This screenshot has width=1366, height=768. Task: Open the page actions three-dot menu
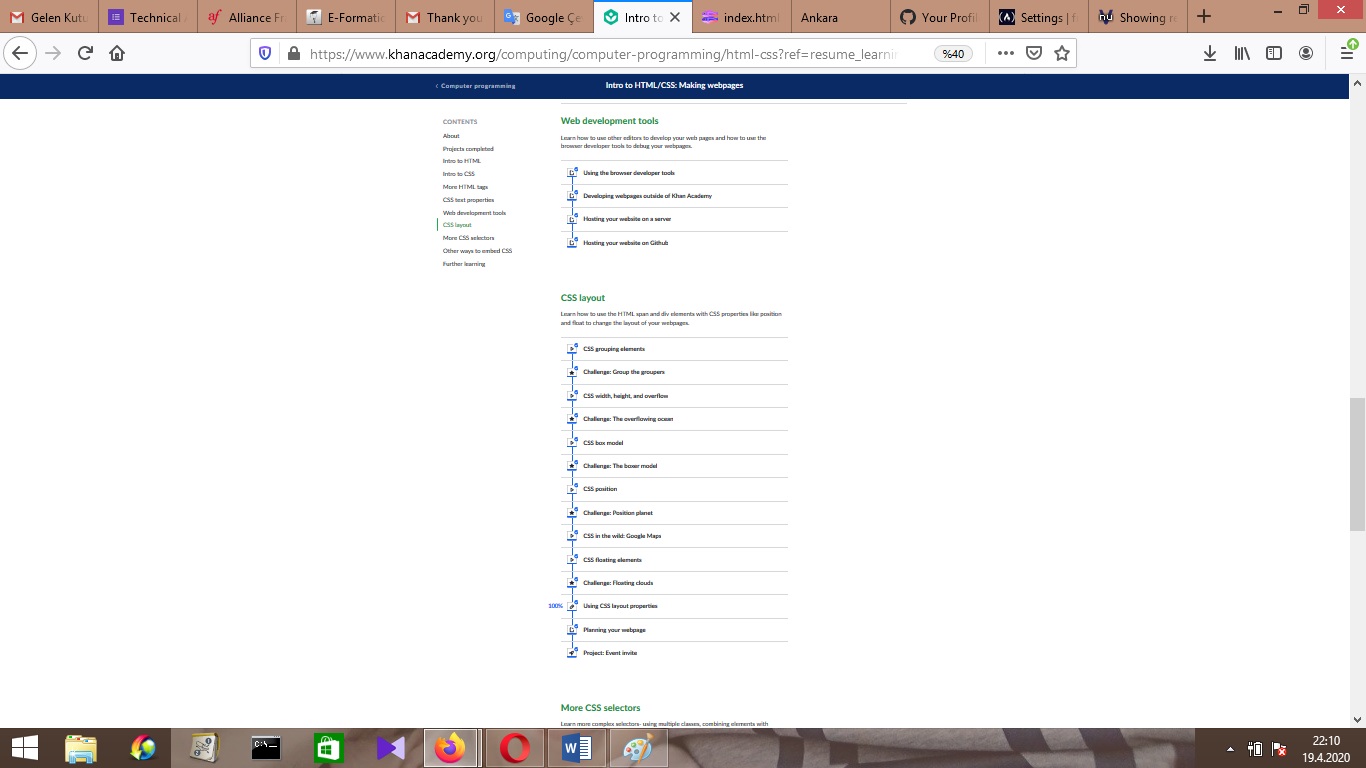click(x=1005, y=53)
